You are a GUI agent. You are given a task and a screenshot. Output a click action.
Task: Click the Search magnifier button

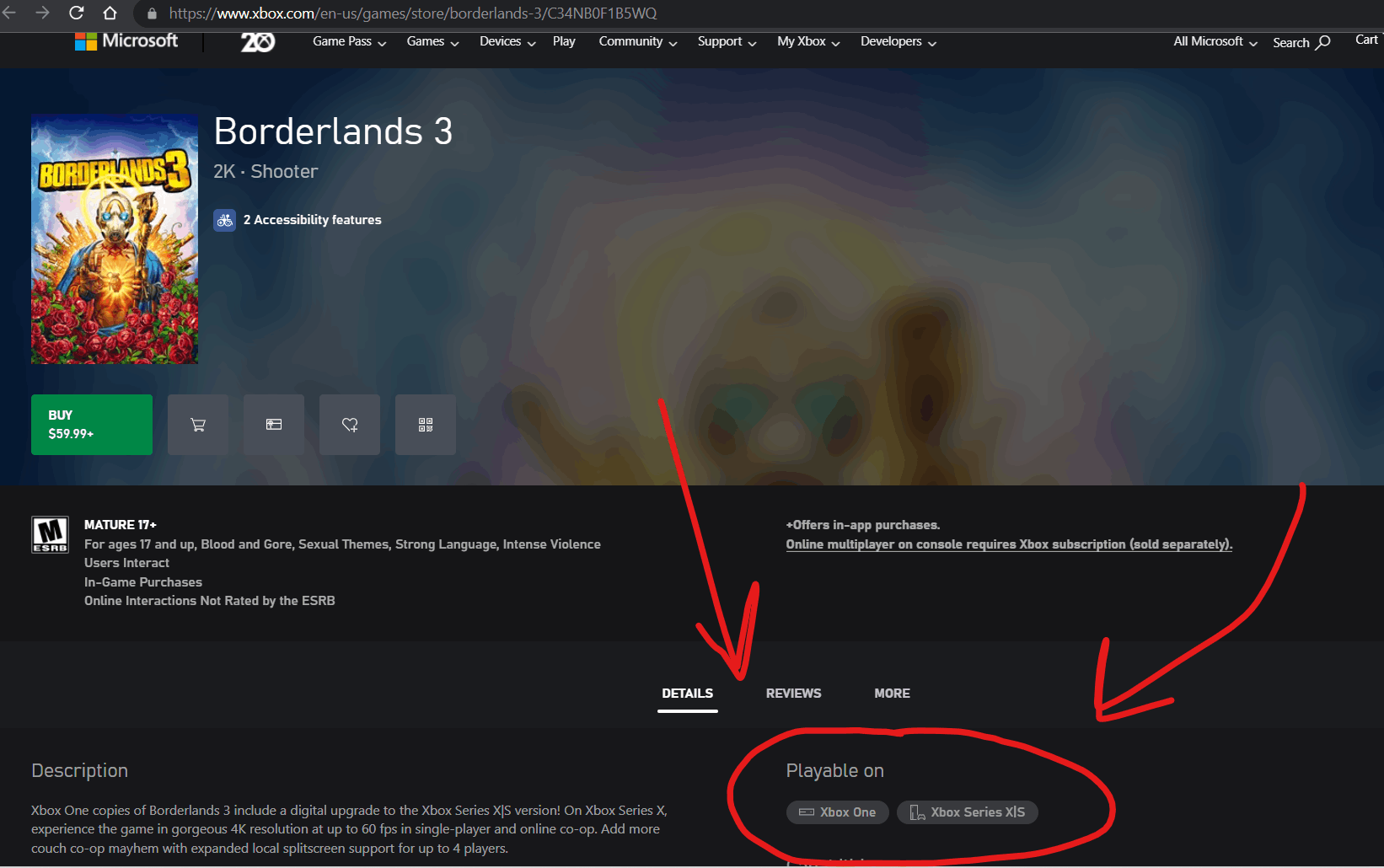click(x=1301, y=42)
